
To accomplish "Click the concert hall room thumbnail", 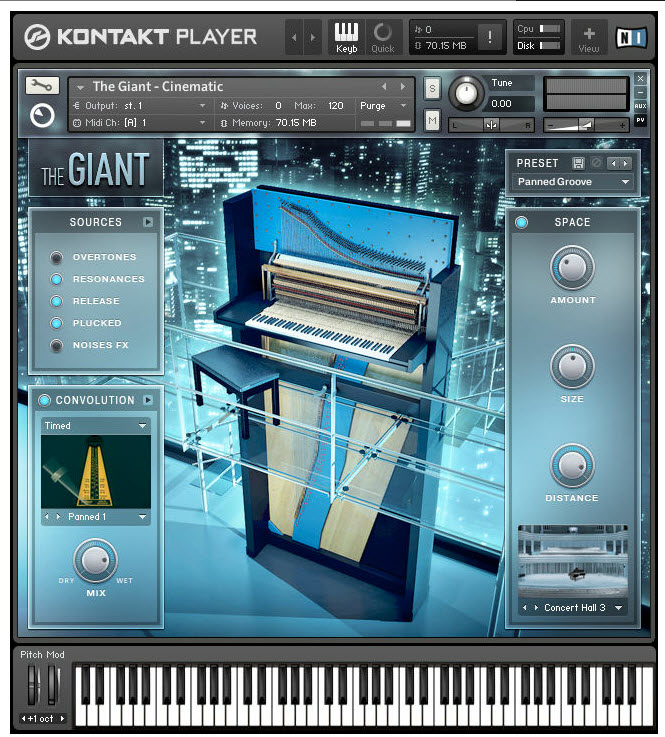I will (572, 562).
